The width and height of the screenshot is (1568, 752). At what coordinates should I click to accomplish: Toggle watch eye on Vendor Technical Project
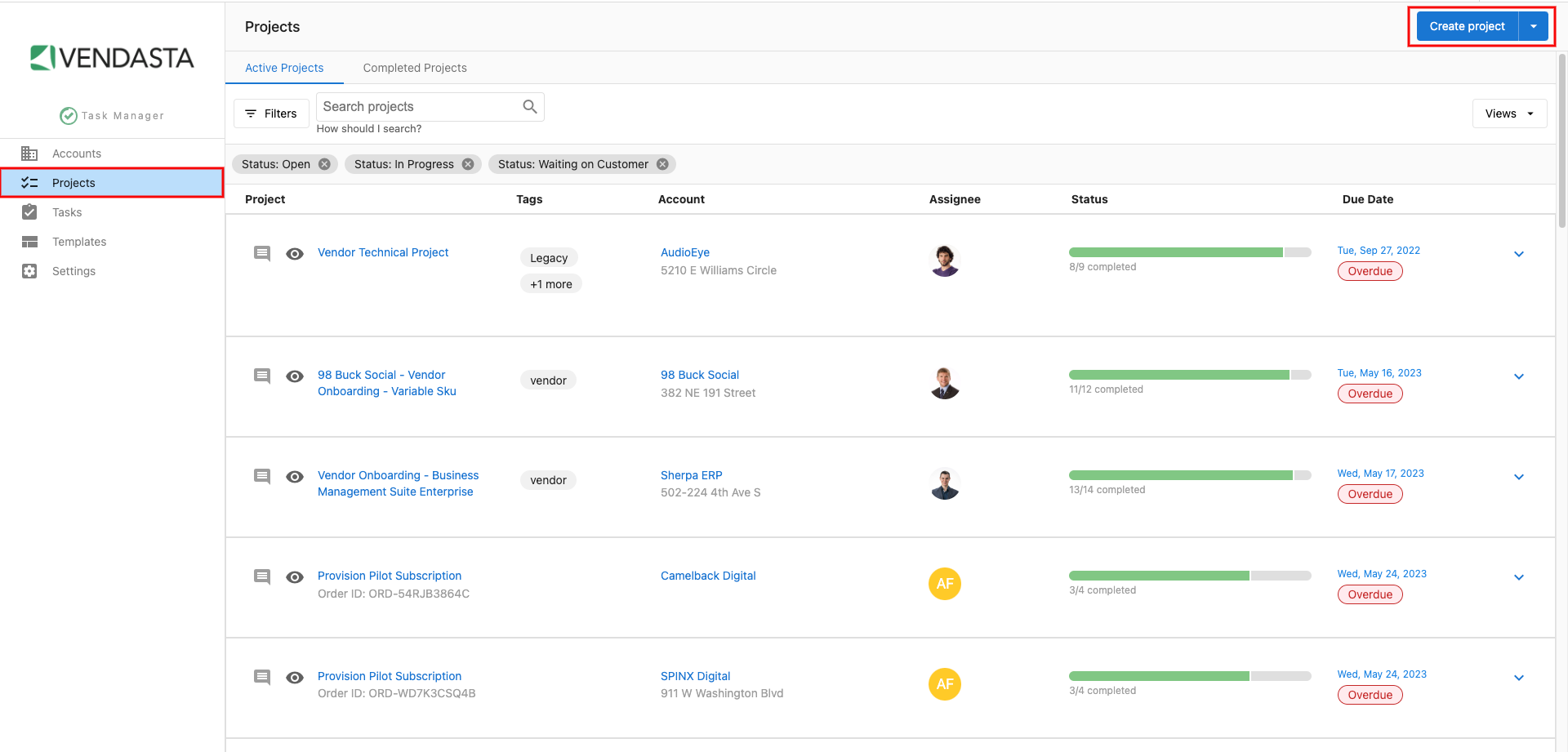pyautogui.click(x=295, y=254)
